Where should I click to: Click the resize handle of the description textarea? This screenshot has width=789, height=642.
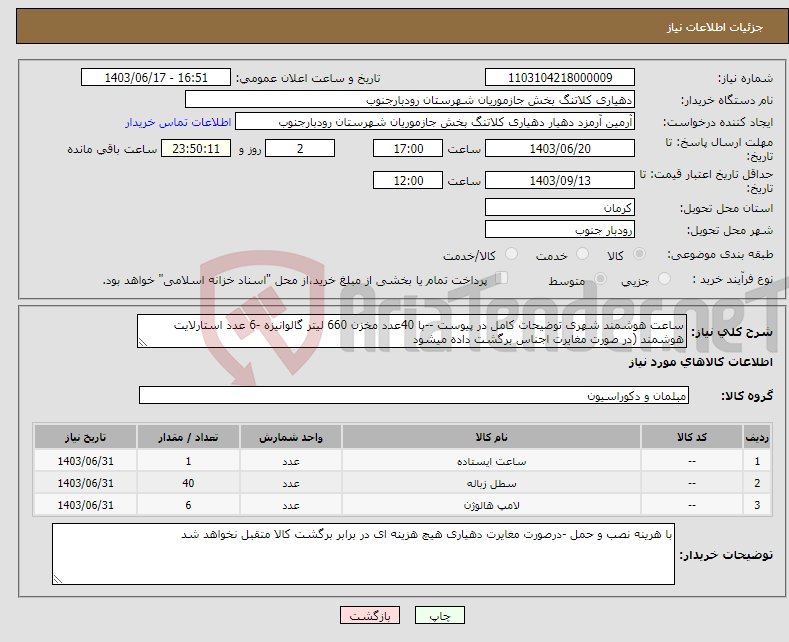pos(143,343)
